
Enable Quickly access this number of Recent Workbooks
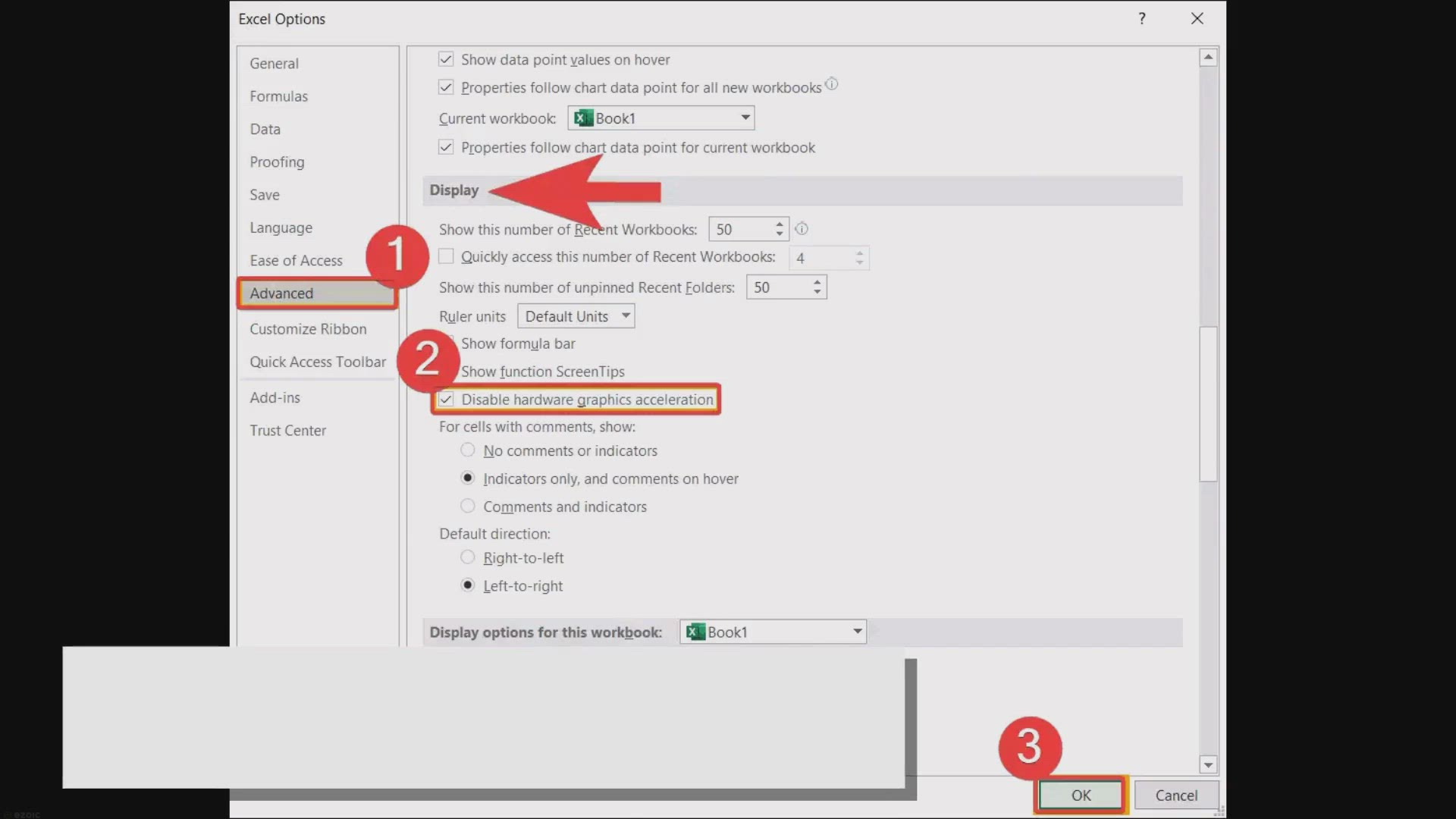[x=446, y=256]
